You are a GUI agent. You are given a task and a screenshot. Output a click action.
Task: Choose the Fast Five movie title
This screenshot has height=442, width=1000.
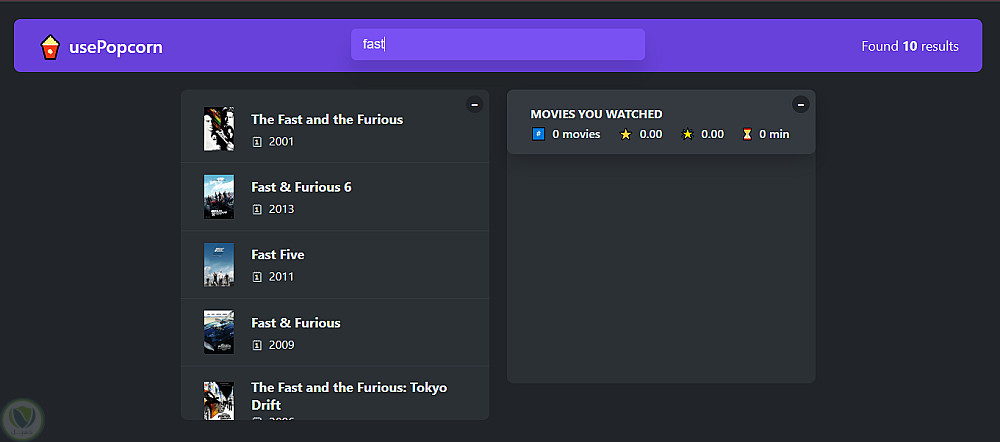pyautogui.click(x=278, y=255)
